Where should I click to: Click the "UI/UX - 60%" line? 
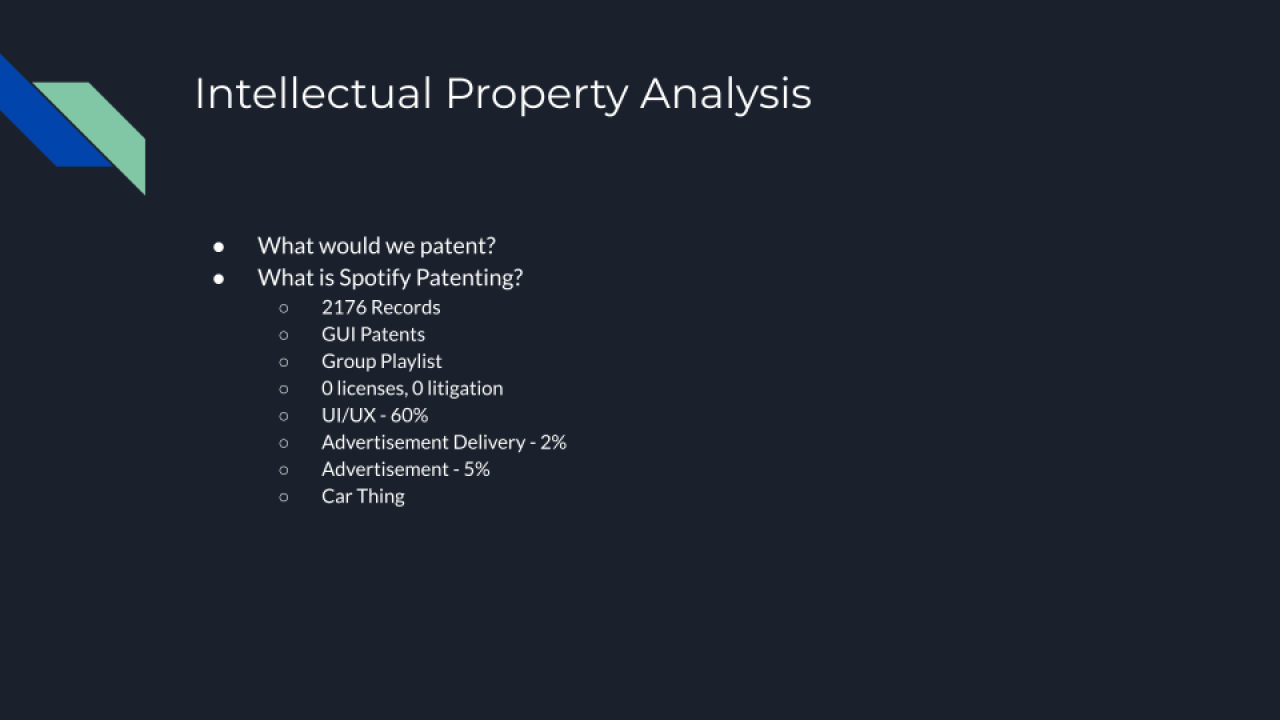pos(374,416)
